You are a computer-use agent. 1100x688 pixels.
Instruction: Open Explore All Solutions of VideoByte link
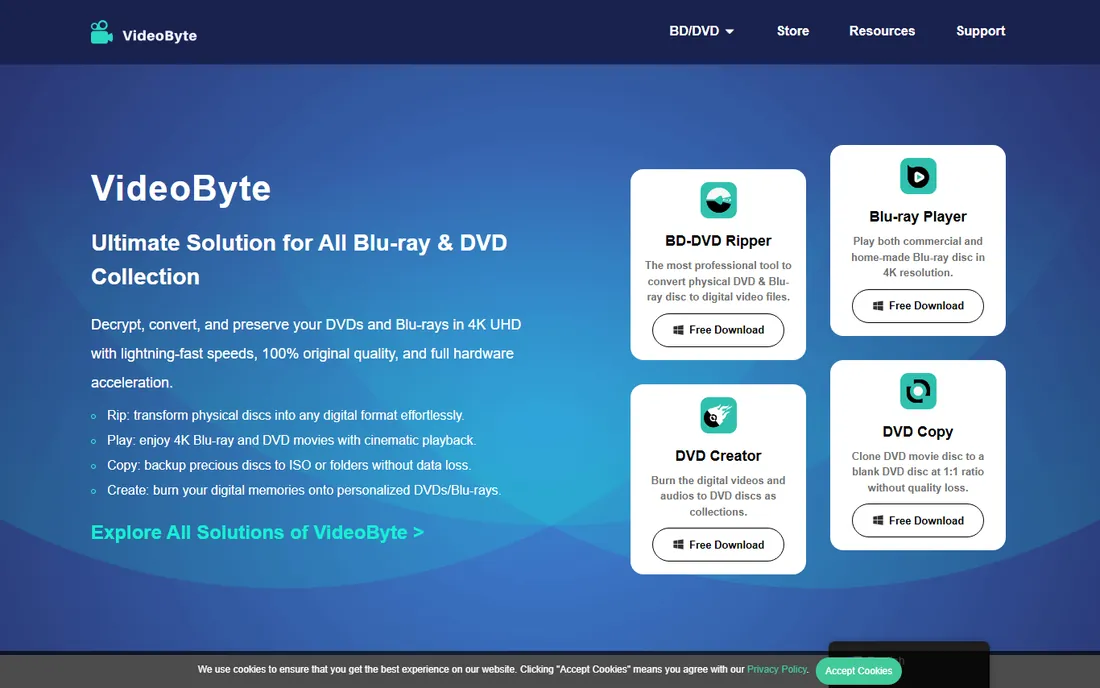click(257, 532)
